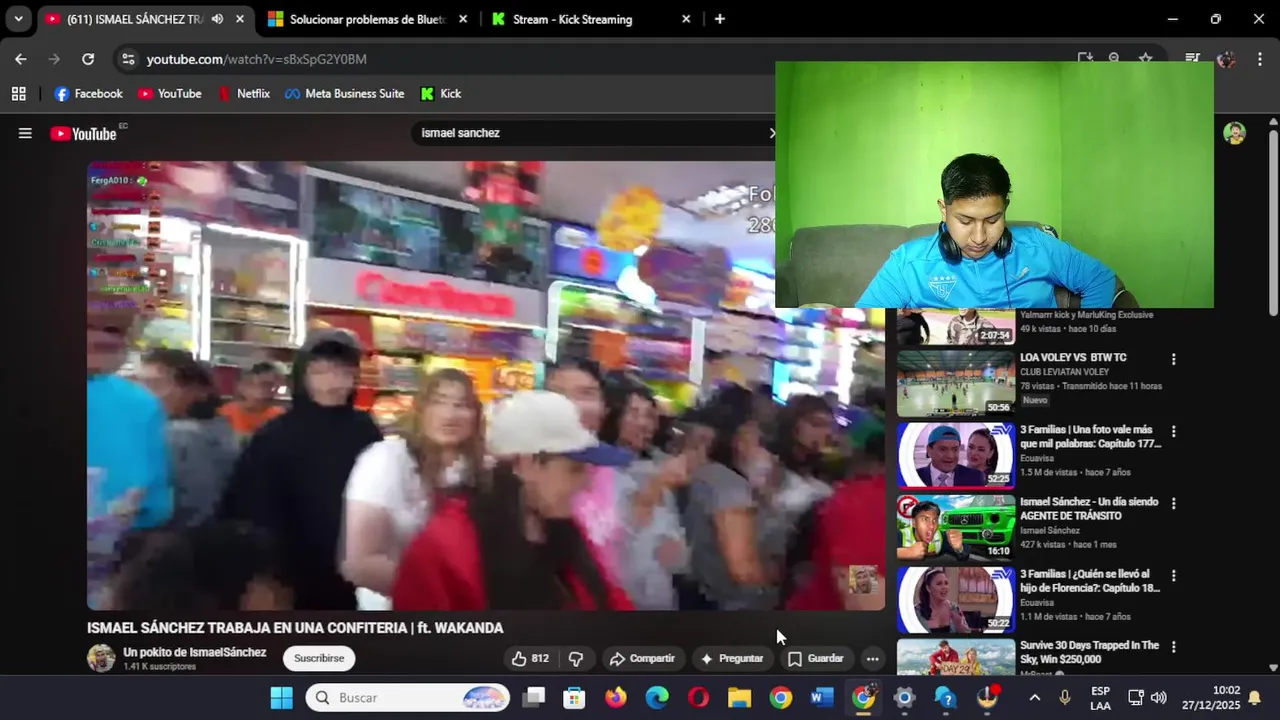The image size is (1280, 720).
Task: Reload the page with the refresh icon
Action: [x=88, y=59]
